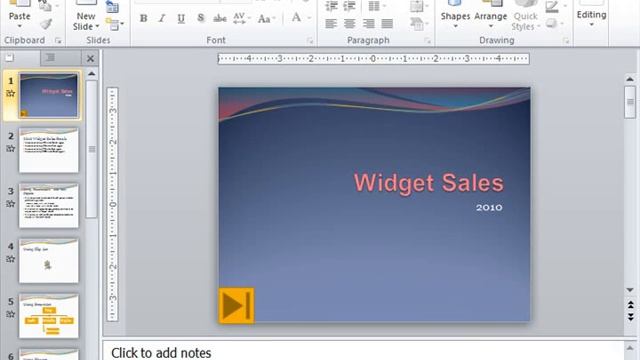Center the text

[350, 24]
